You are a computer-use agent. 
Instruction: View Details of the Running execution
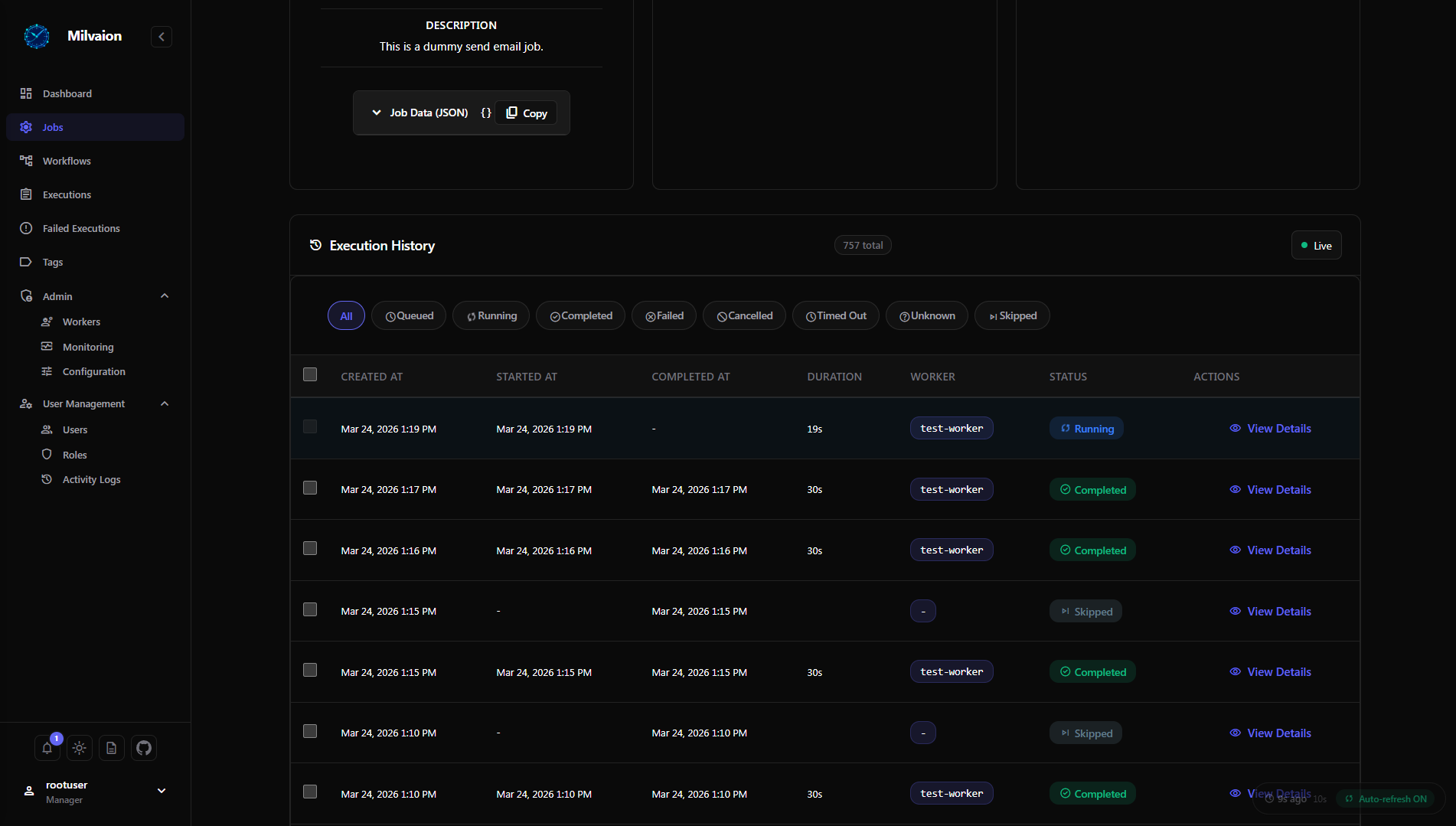[1271, 429]
